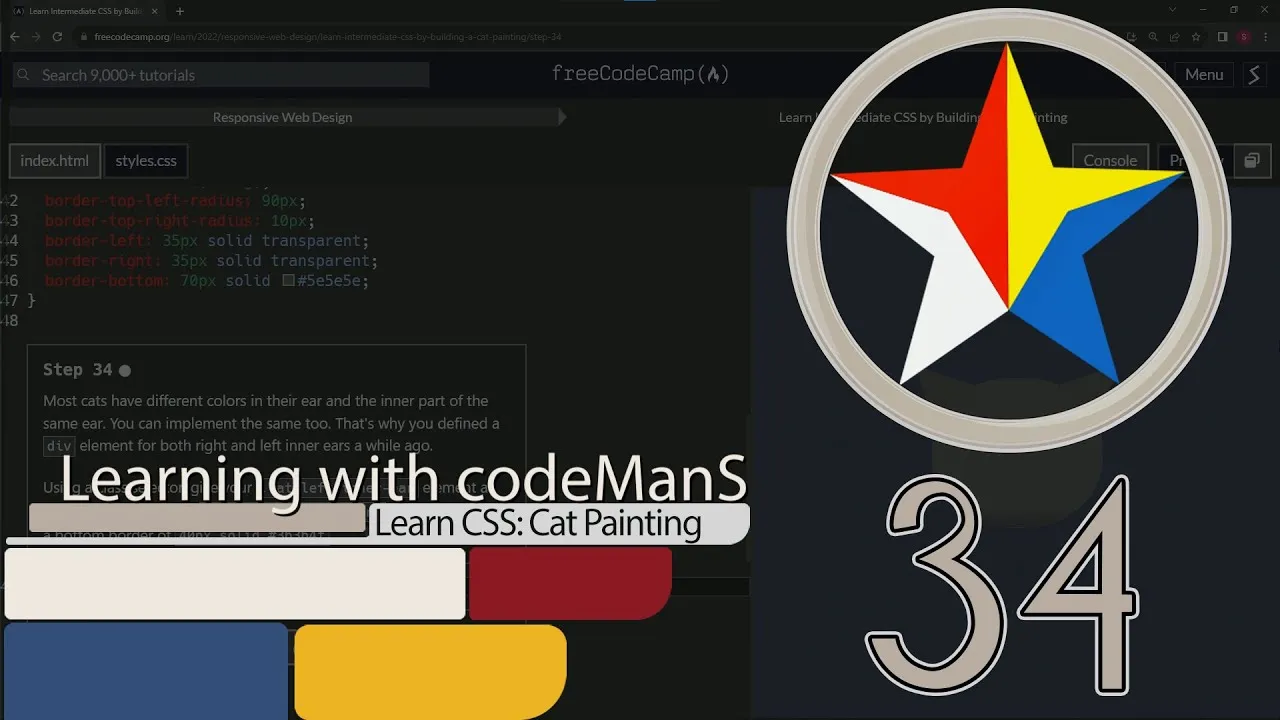The height and width of the screenshot is (720, 1280).
Task: Click the closing brace code line
Action: click(x=32, y=300)
